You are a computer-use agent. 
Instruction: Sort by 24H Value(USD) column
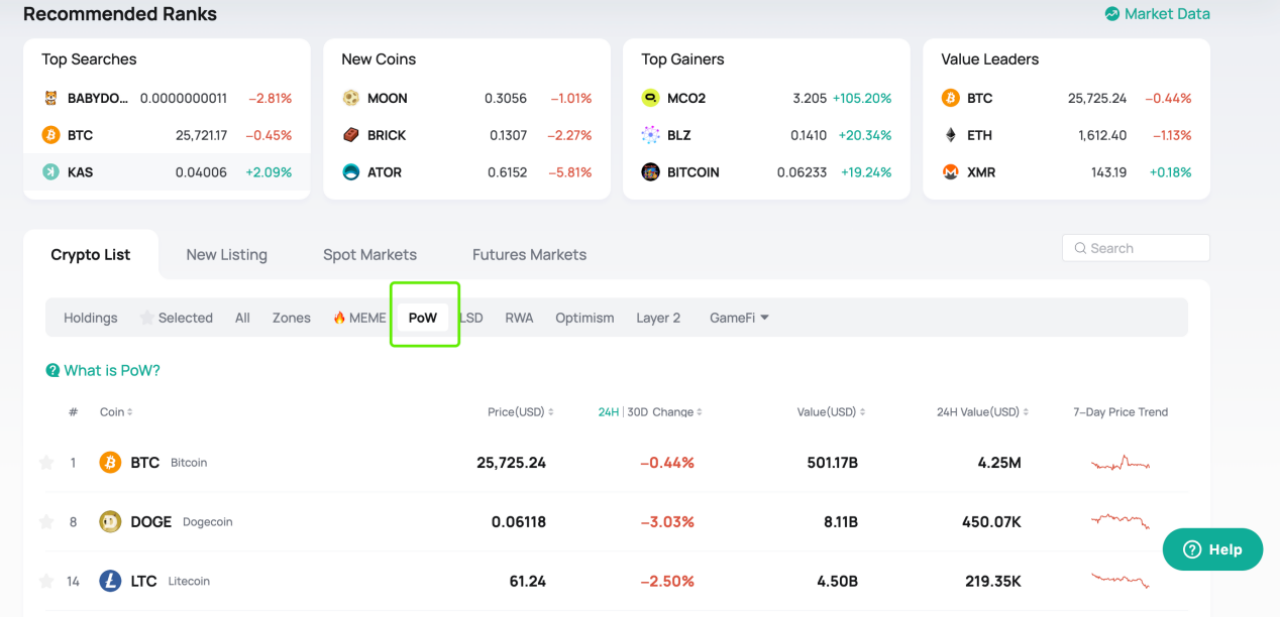983,412
